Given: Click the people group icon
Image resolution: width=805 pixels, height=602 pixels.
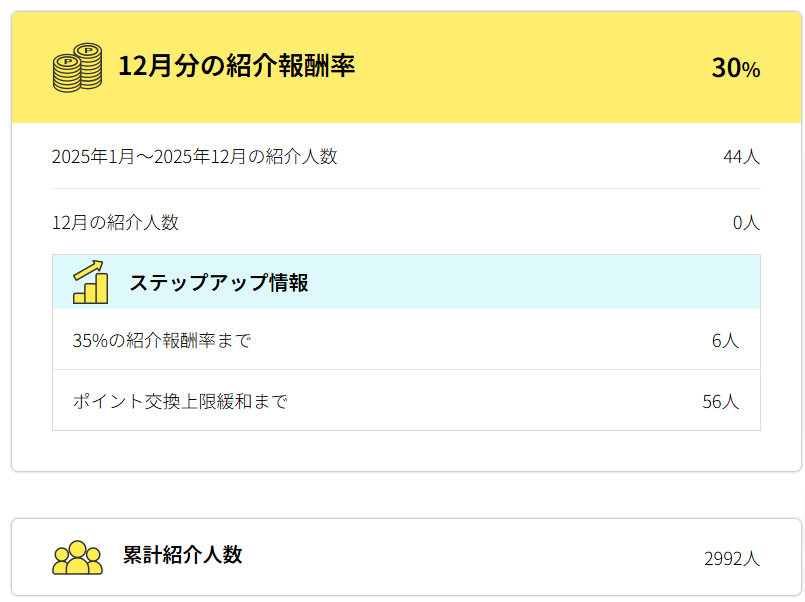Looking at the screenshot, I should (77, 557).
